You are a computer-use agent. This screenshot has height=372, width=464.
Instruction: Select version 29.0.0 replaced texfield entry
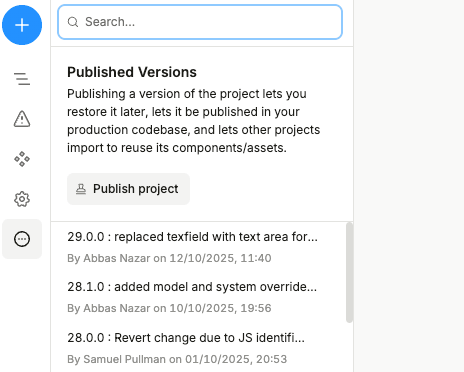[x=199, y=247]
